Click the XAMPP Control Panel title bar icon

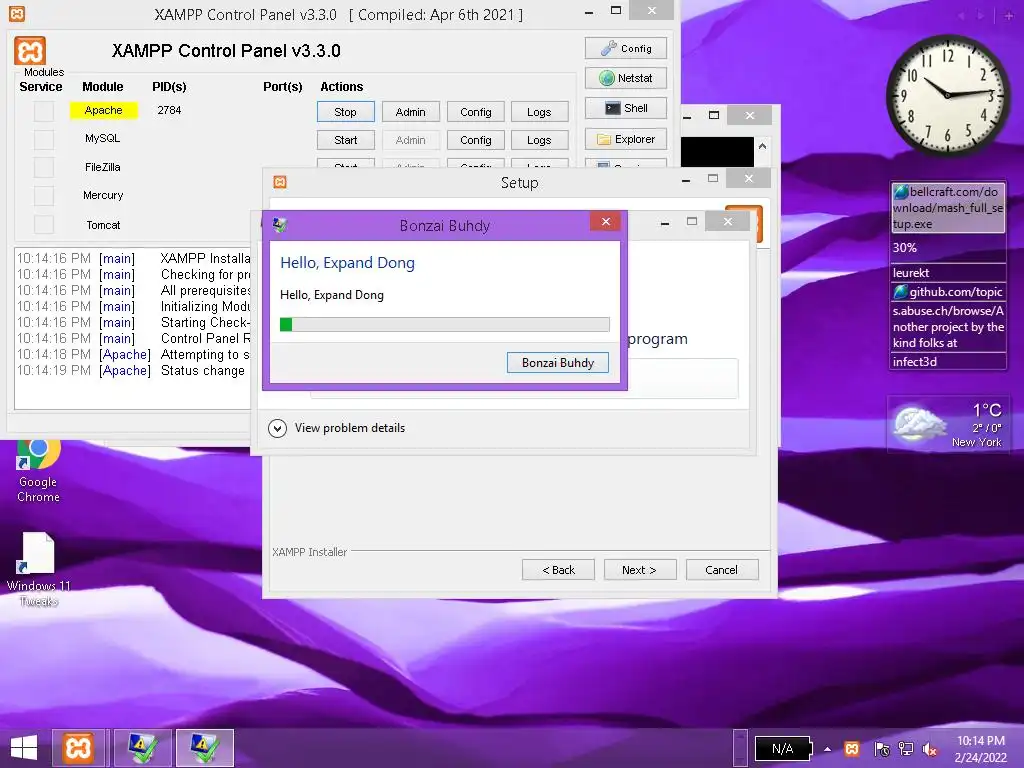(x=17, y=14)
